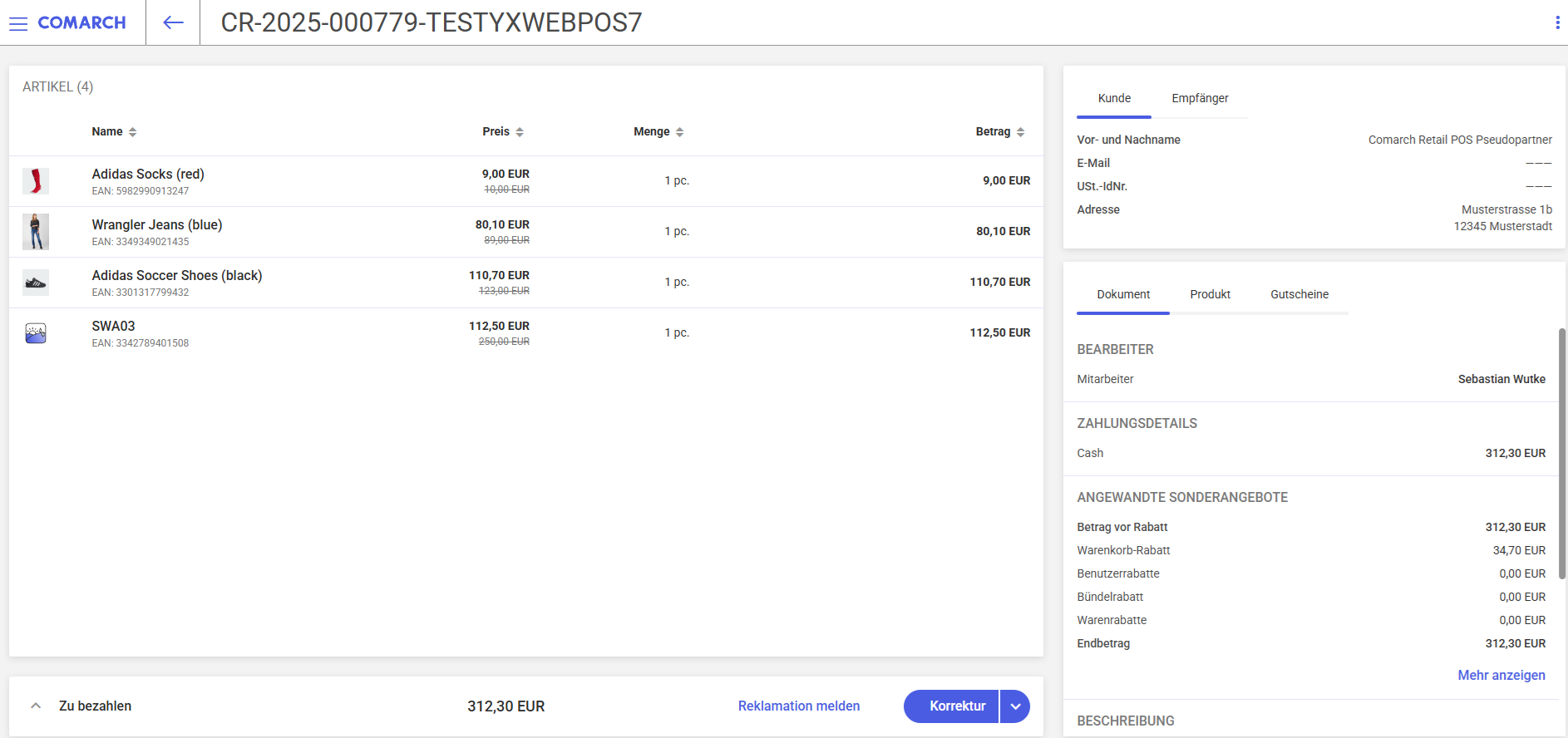1568x738 pixels.
Task: Click the ARTIKEL (4) heading
Action: coord(58,86)
